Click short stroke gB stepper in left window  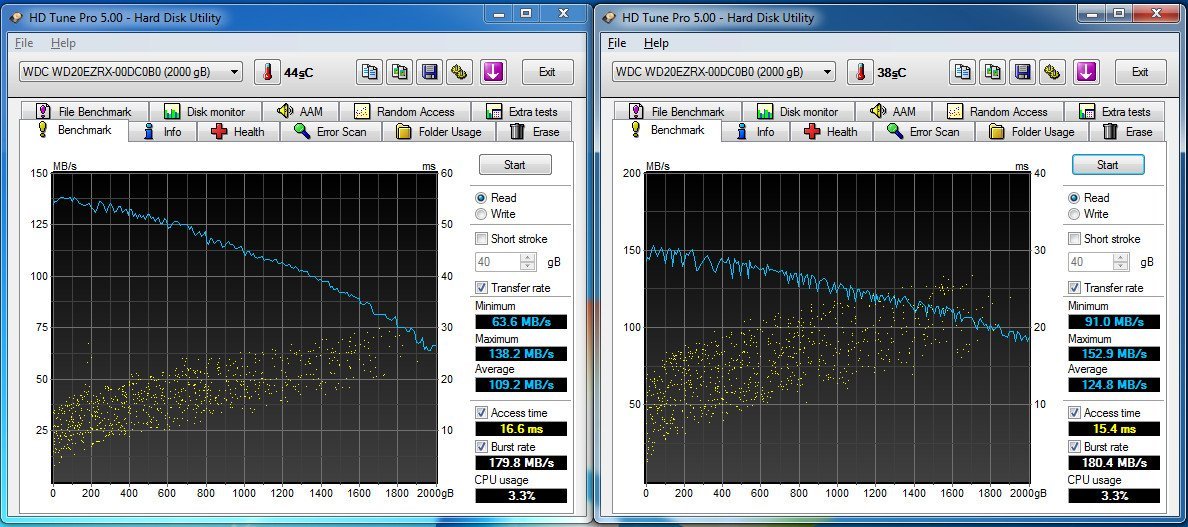click(x=528, y=262)
